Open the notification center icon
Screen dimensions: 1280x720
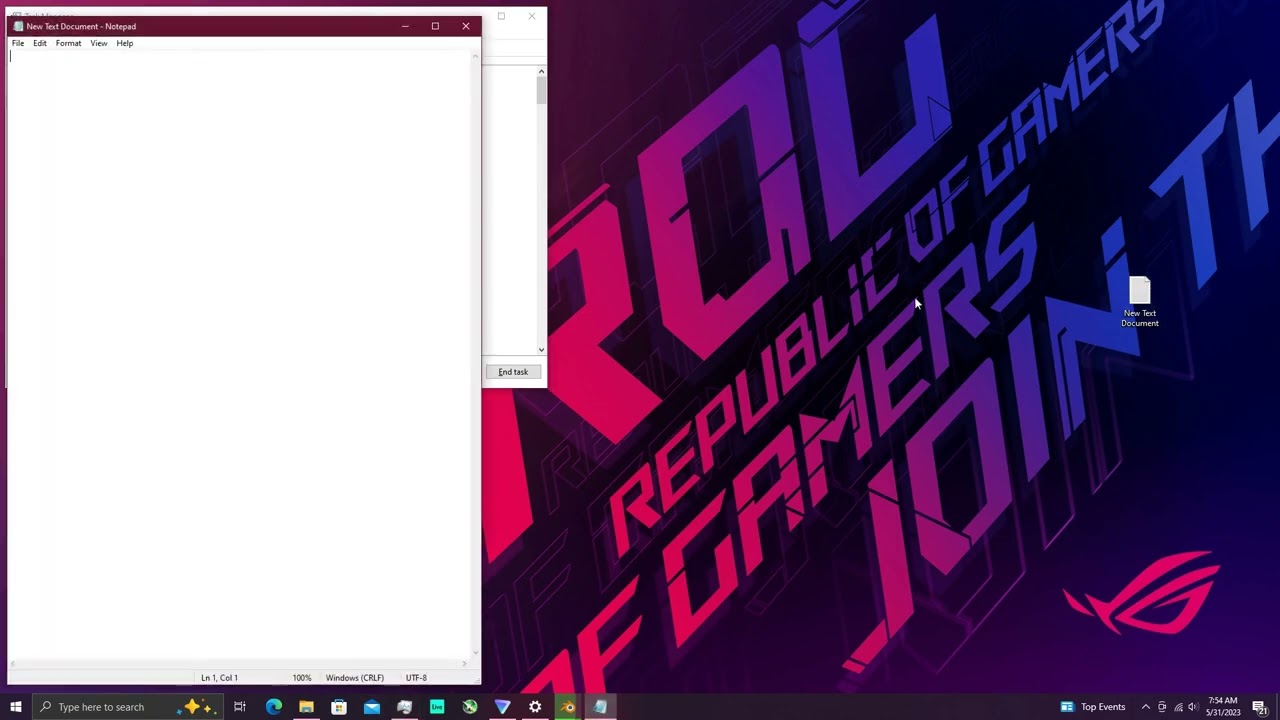click(1261, 707)
